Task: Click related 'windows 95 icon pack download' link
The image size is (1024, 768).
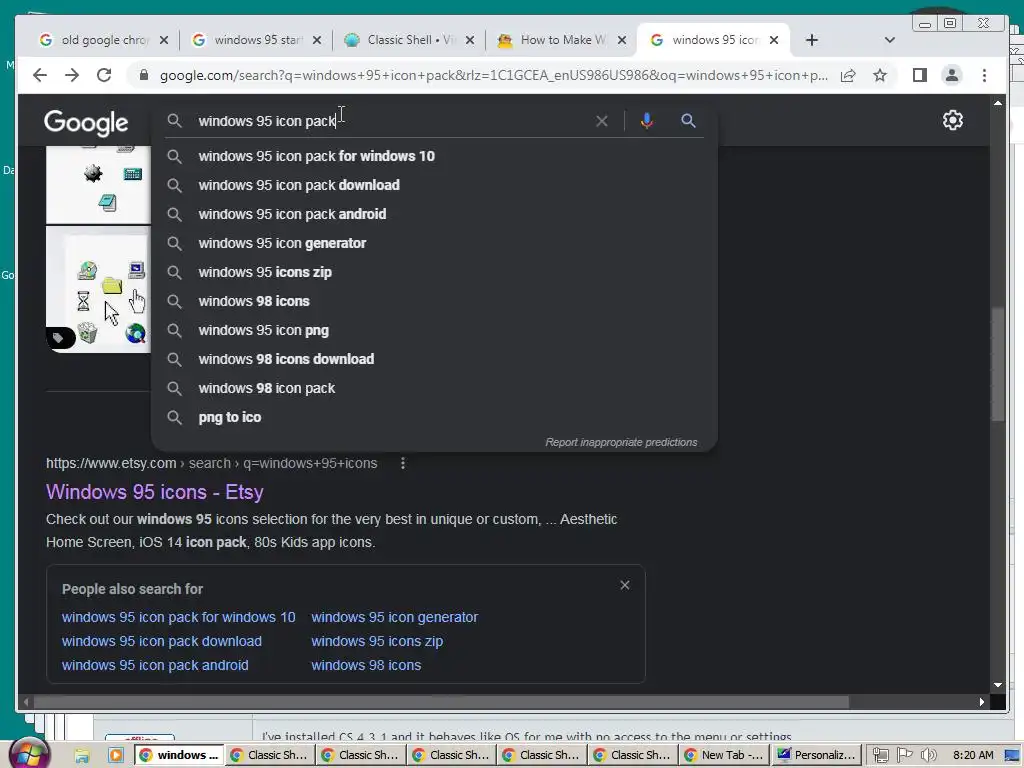Action: pos(162,641)
